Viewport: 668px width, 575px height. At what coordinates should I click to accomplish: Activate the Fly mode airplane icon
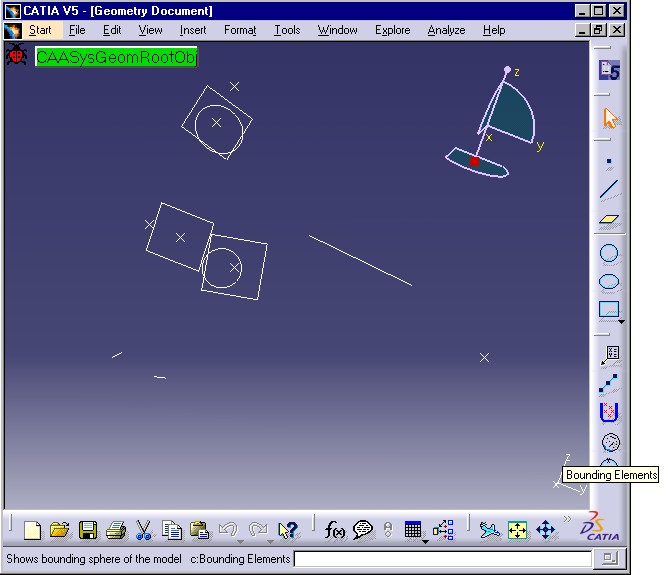[489, 531]
